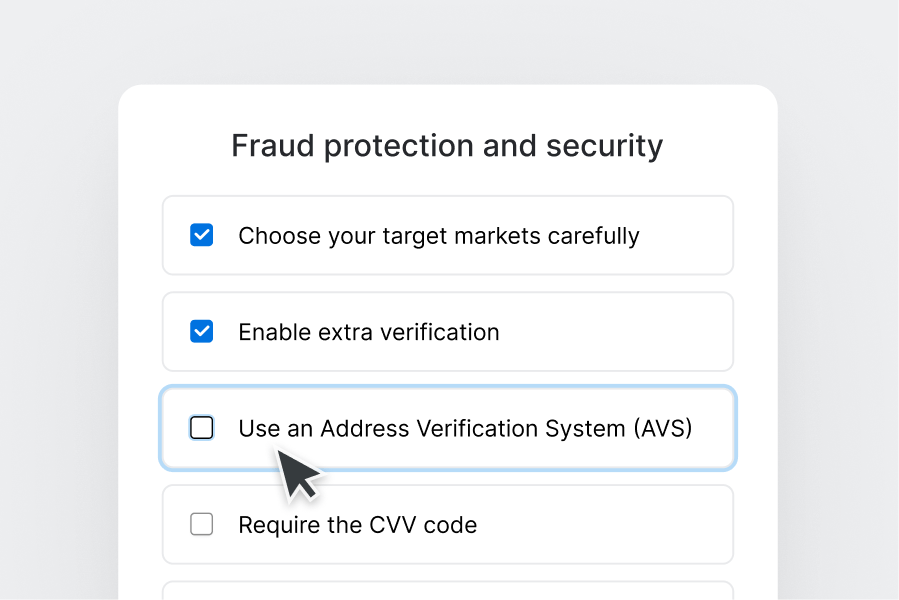Viewport: 899px width, 600px height.
Task: Click the checkmark icon beside extra verification
Action: click(x=201, y=331)
